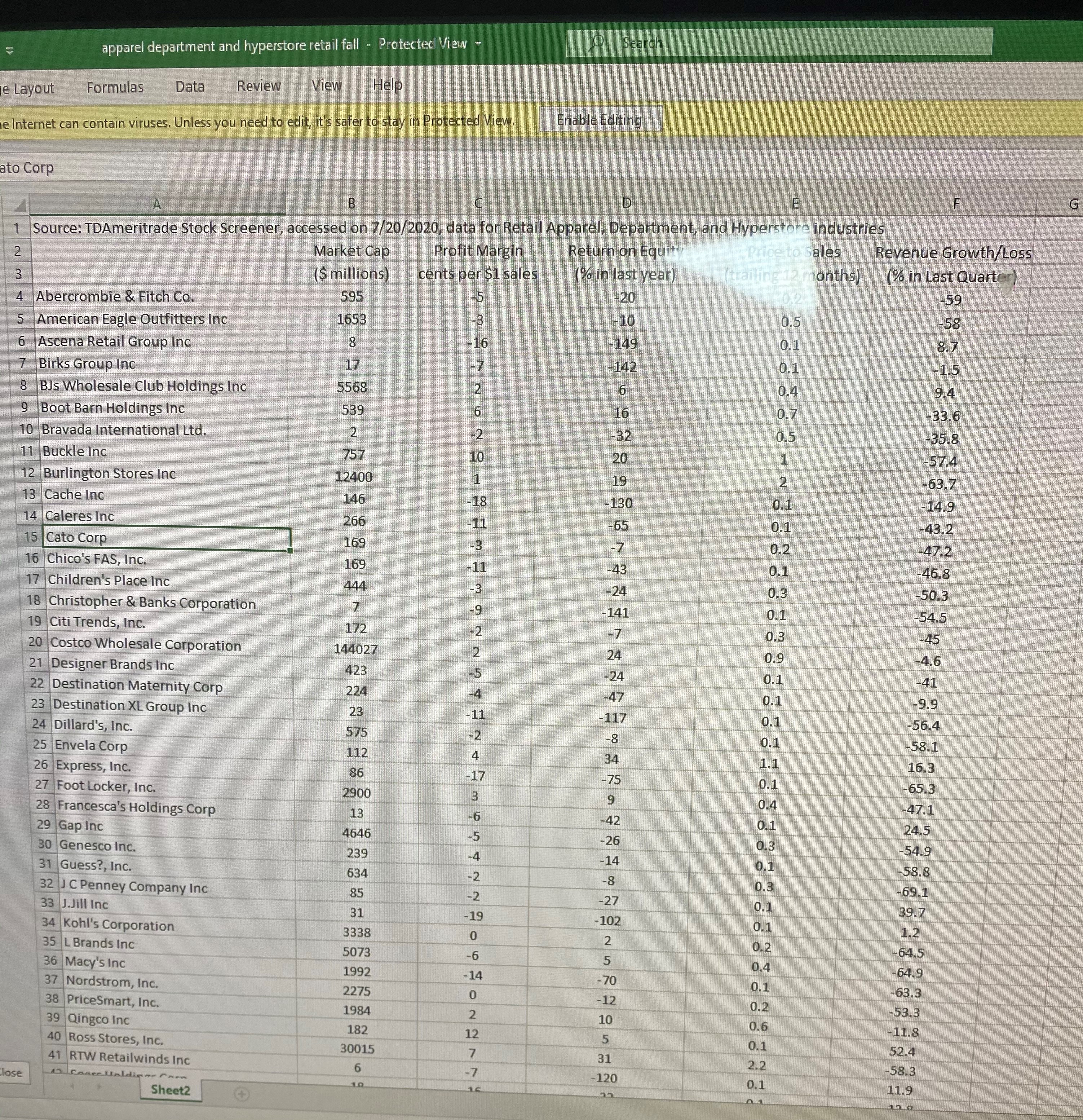Select the Sheet2 worksheet tab
This screenshot has height=1120, width=1083.
(170, 1090)
